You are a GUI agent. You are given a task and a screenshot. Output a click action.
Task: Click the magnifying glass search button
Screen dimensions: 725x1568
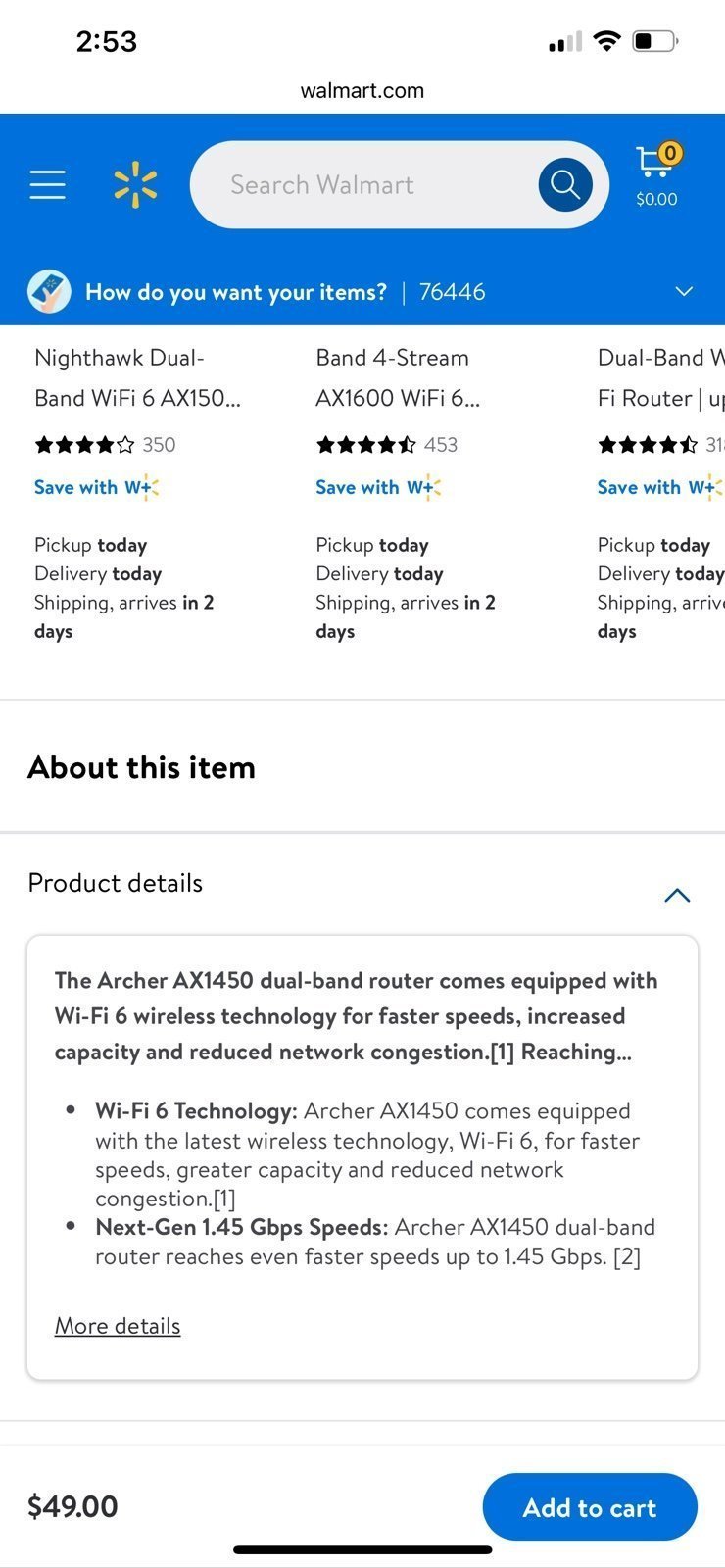click(565, 184)
